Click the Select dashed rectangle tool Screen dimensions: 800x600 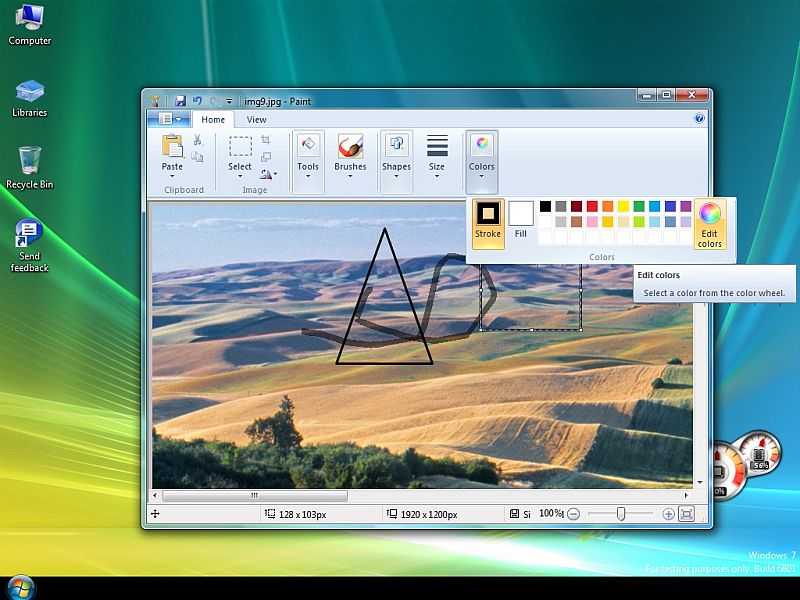pyautogui.click(x=240, y=146)
